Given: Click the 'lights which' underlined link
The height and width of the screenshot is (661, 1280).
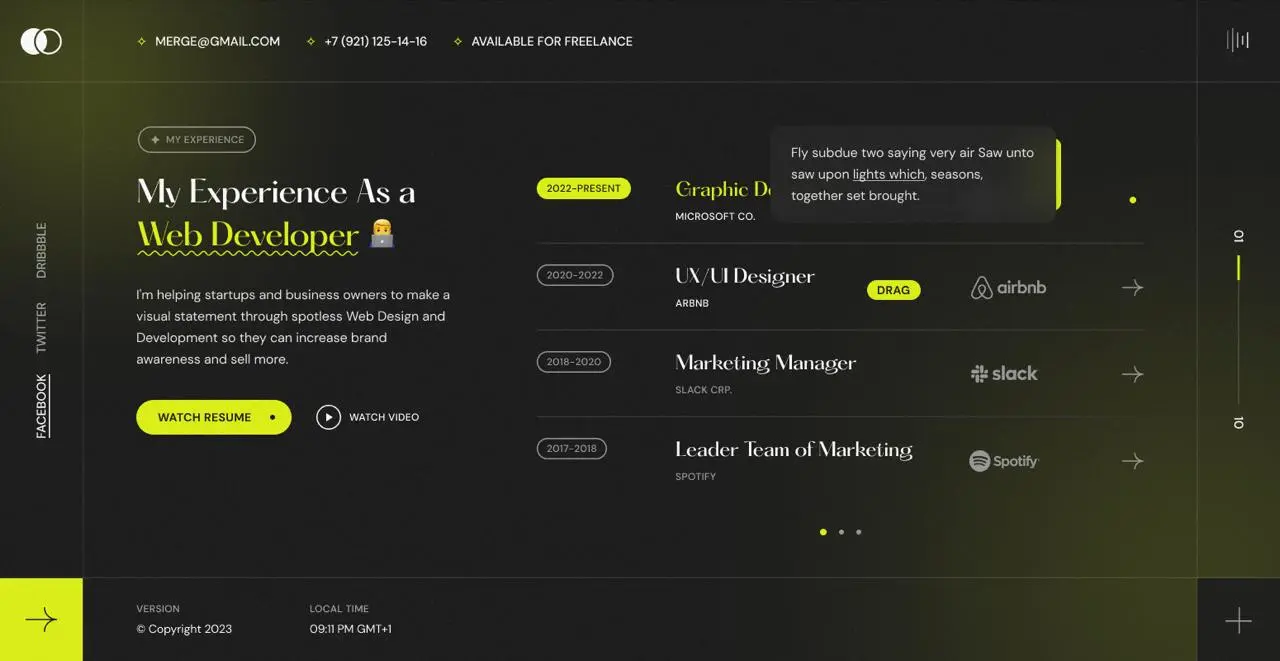Looking at the screenshot, I should [x=888, y=174].
